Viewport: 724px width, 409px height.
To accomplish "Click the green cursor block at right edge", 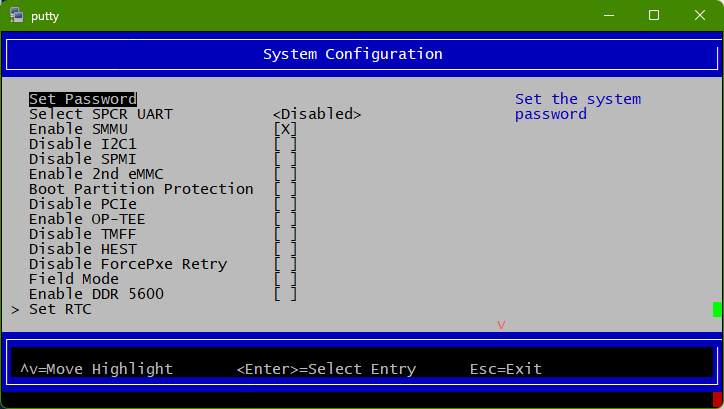I will tap(717, 309).
